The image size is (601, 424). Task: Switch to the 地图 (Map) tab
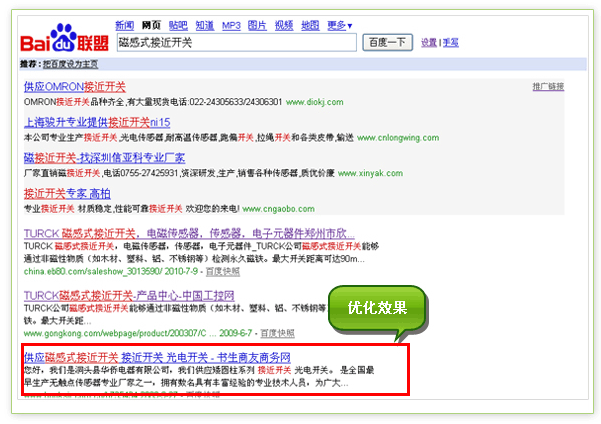311,24
